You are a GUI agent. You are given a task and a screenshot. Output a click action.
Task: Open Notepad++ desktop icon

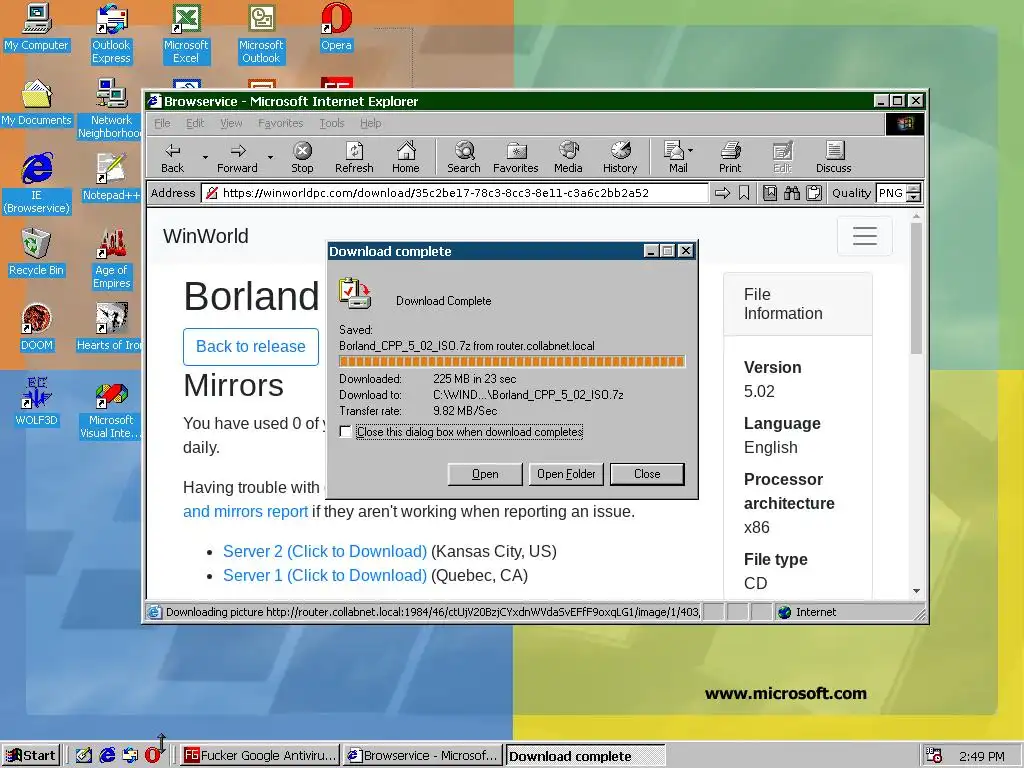coord(111,177)
